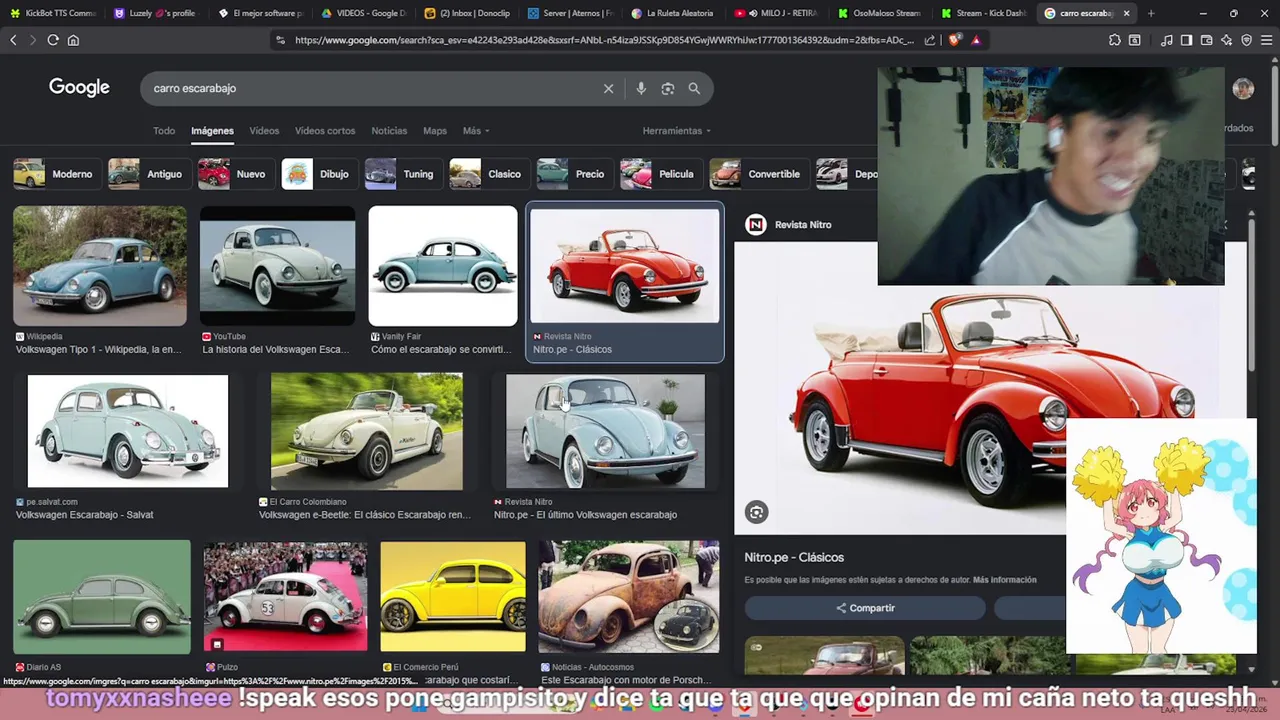Open a new browser tab
Image resolution: width=1280 pixels, height=720 pixels.
(x=1151, y=13)
